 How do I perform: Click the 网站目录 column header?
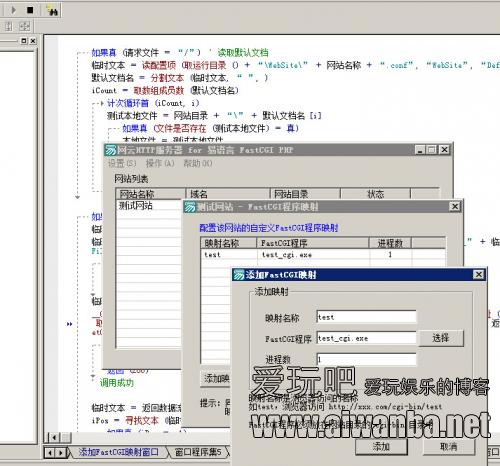point(305,194)
